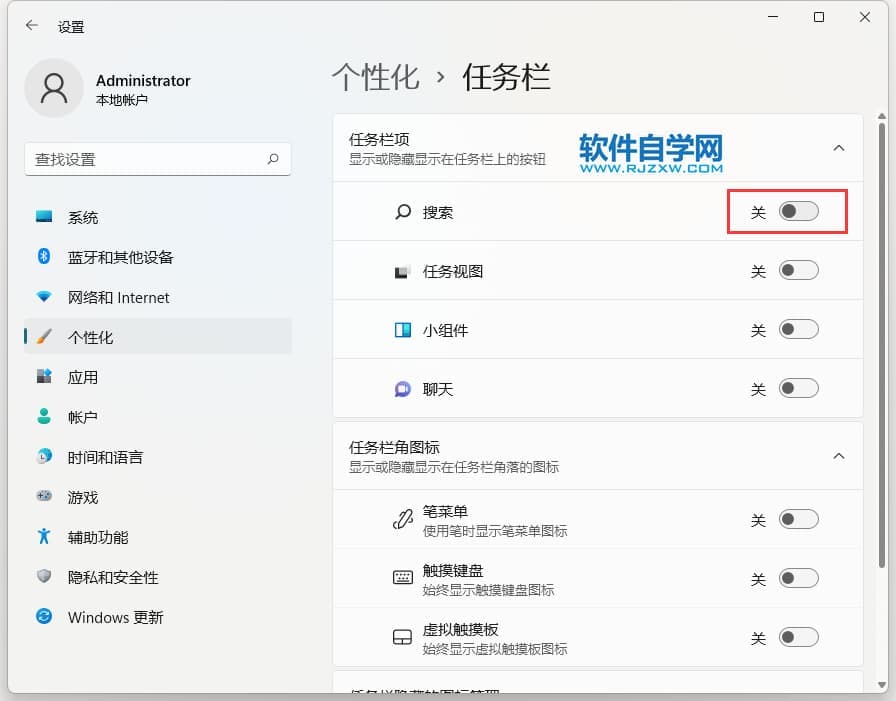Viewport: 896px width, 701px height.
Task: Click the search magnifier in 查找设置 box
Action: 273,159
